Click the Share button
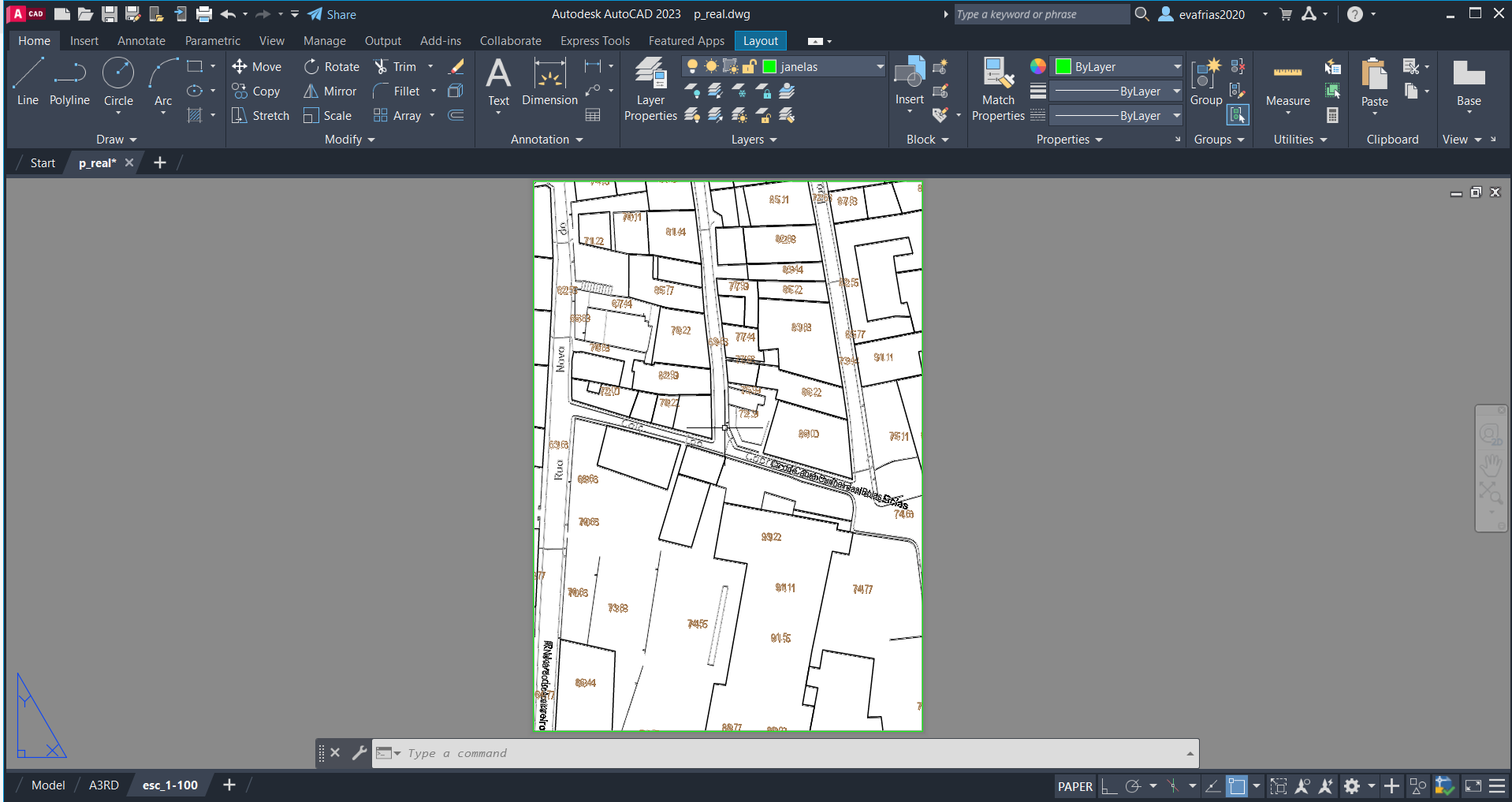1512x802 pixels. click(x=332, y=14)
